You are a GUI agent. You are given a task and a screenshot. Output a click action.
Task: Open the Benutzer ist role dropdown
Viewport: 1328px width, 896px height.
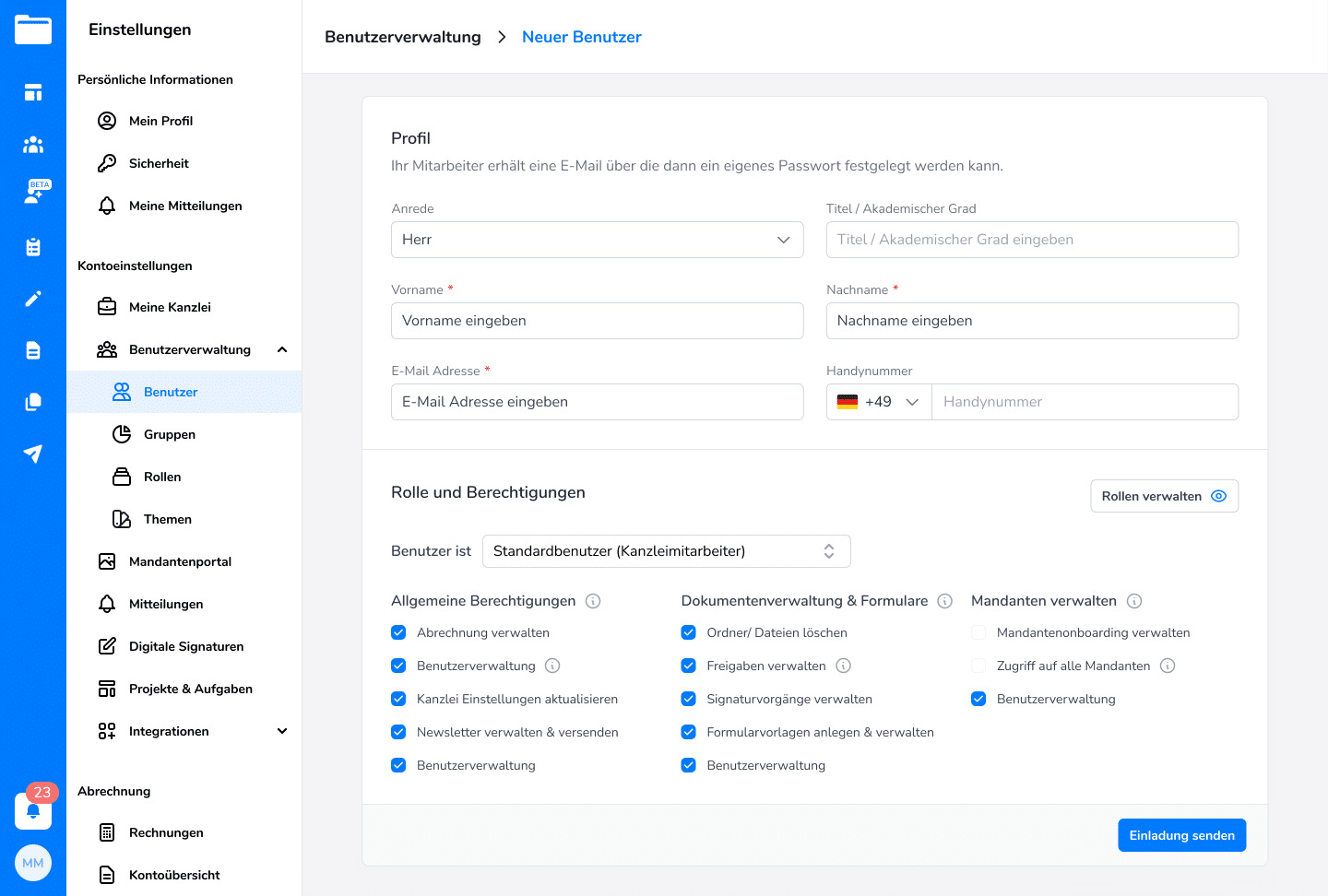666,551
